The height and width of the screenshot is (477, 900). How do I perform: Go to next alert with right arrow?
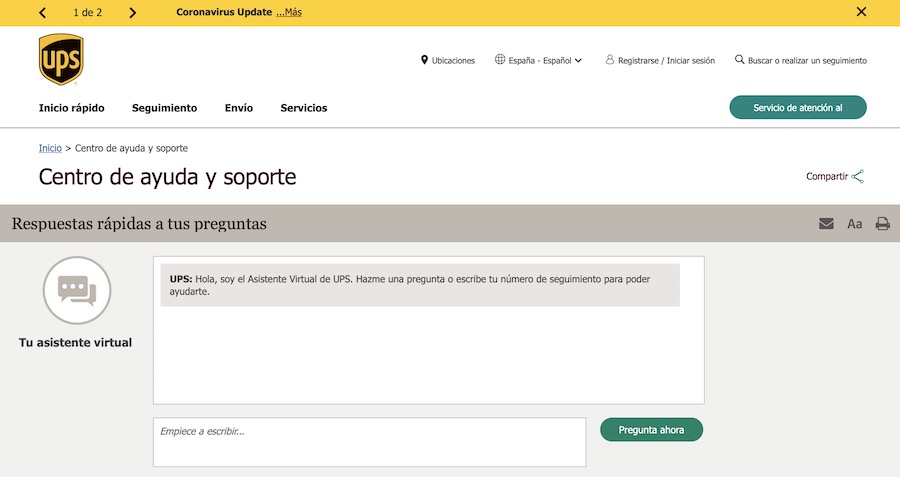(133, 13)
